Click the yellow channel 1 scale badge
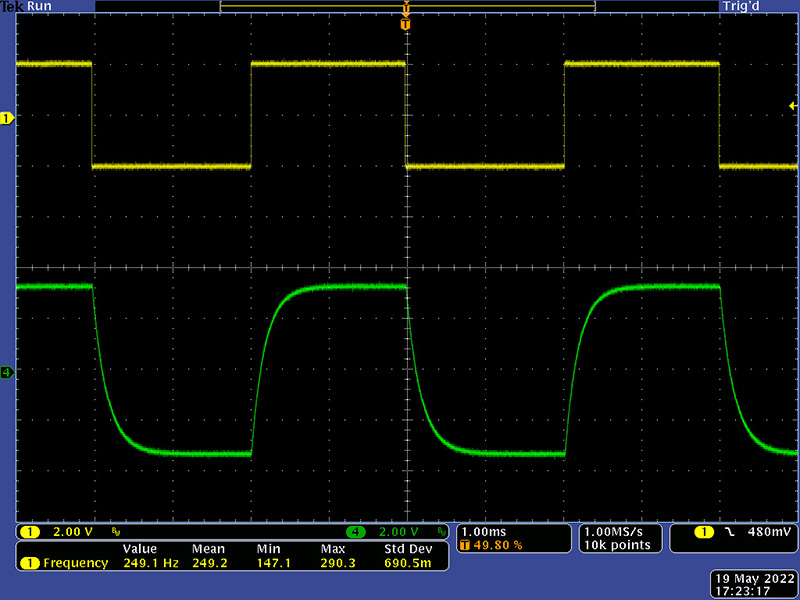Image resolution: width=800 pixels, height=600 pixels. tap(30, 531)
